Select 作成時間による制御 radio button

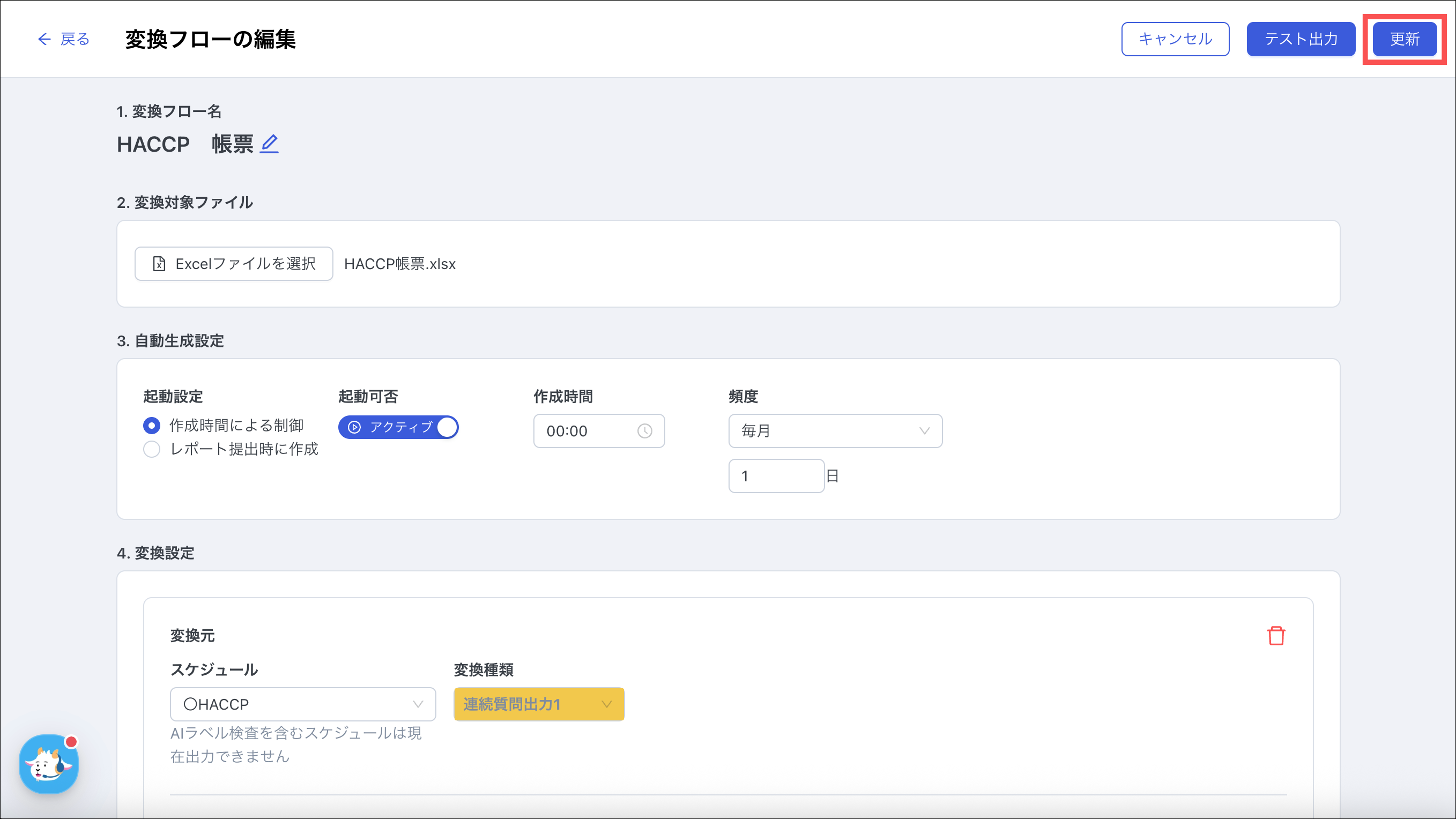coord(152,425)
